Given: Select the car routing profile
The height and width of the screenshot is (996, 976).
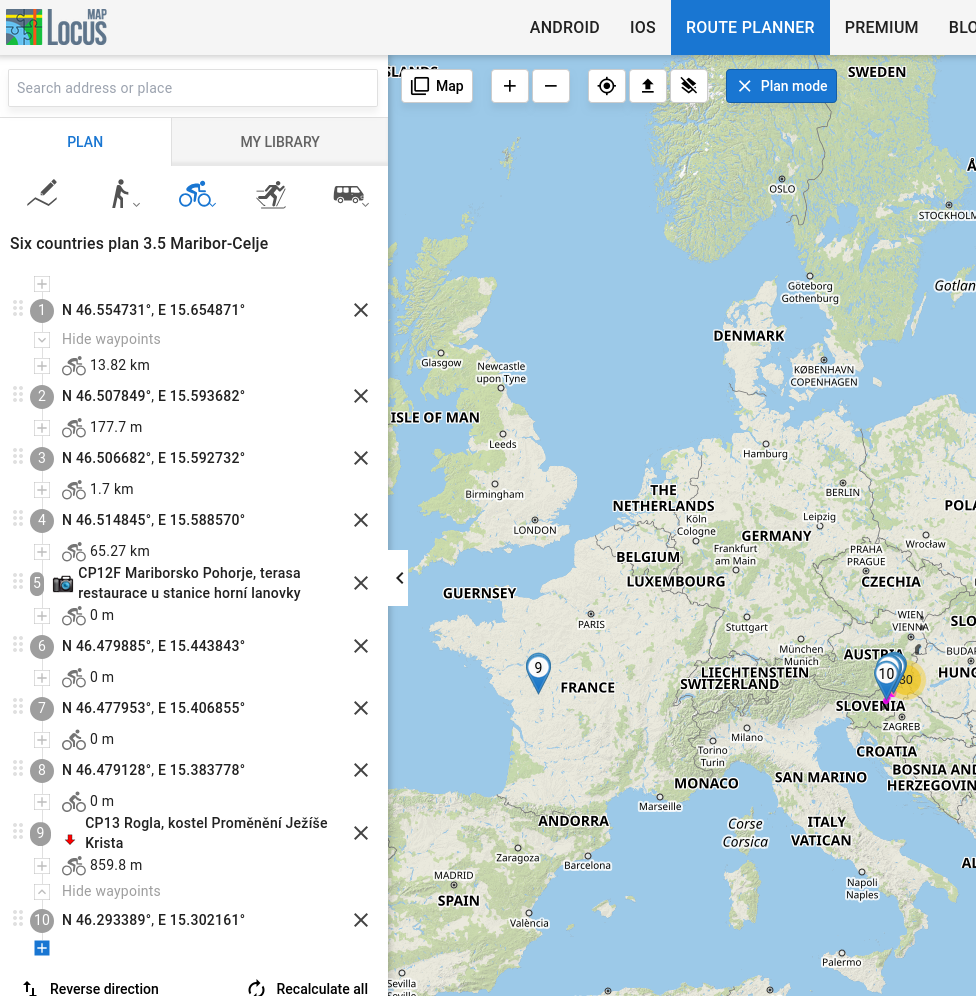Looking at the screenshot, I should pos(348,194).
